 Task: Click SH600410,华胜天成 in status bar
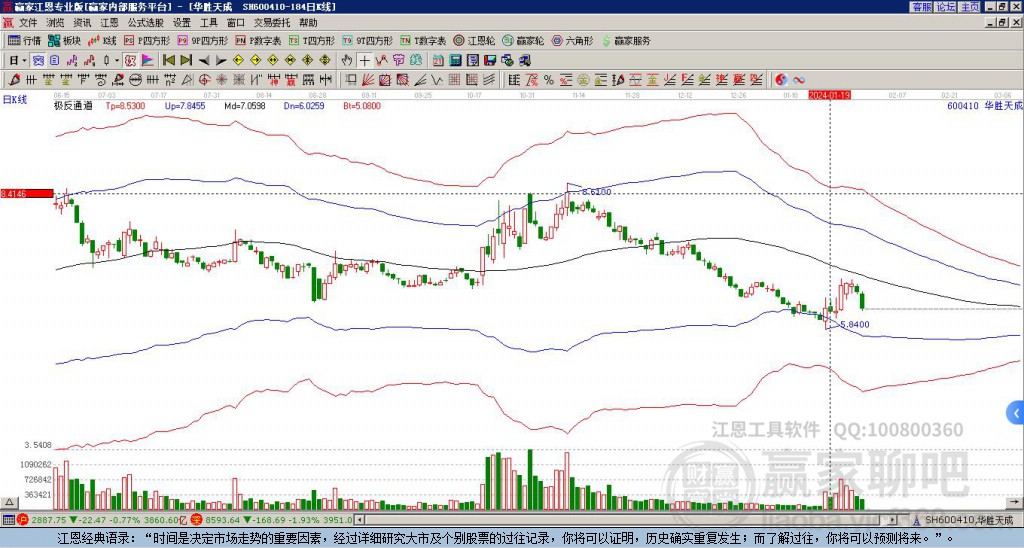pyautogui.click(x=967, y=520)
